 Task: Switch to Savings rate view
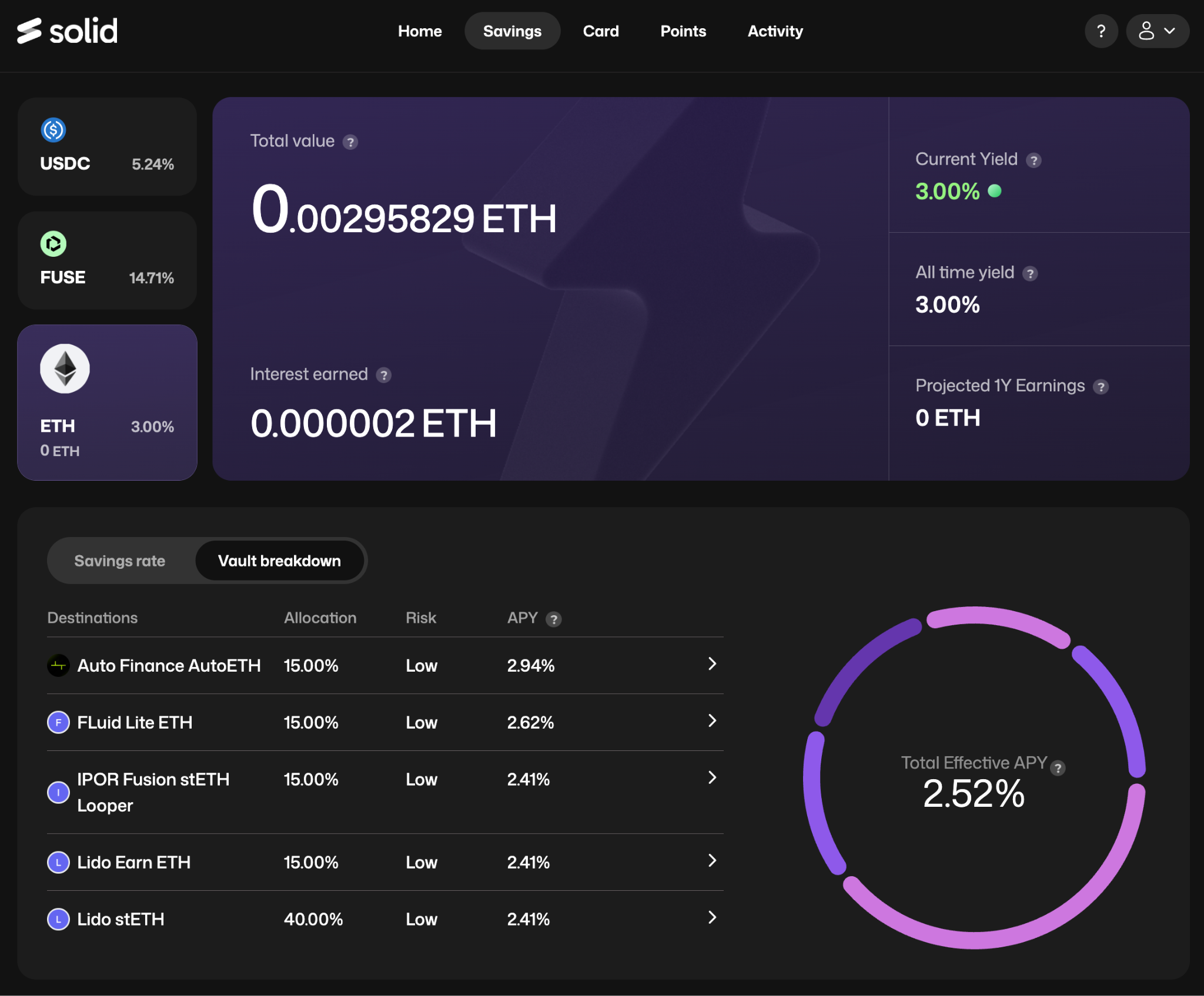click(x=120, y=561)
